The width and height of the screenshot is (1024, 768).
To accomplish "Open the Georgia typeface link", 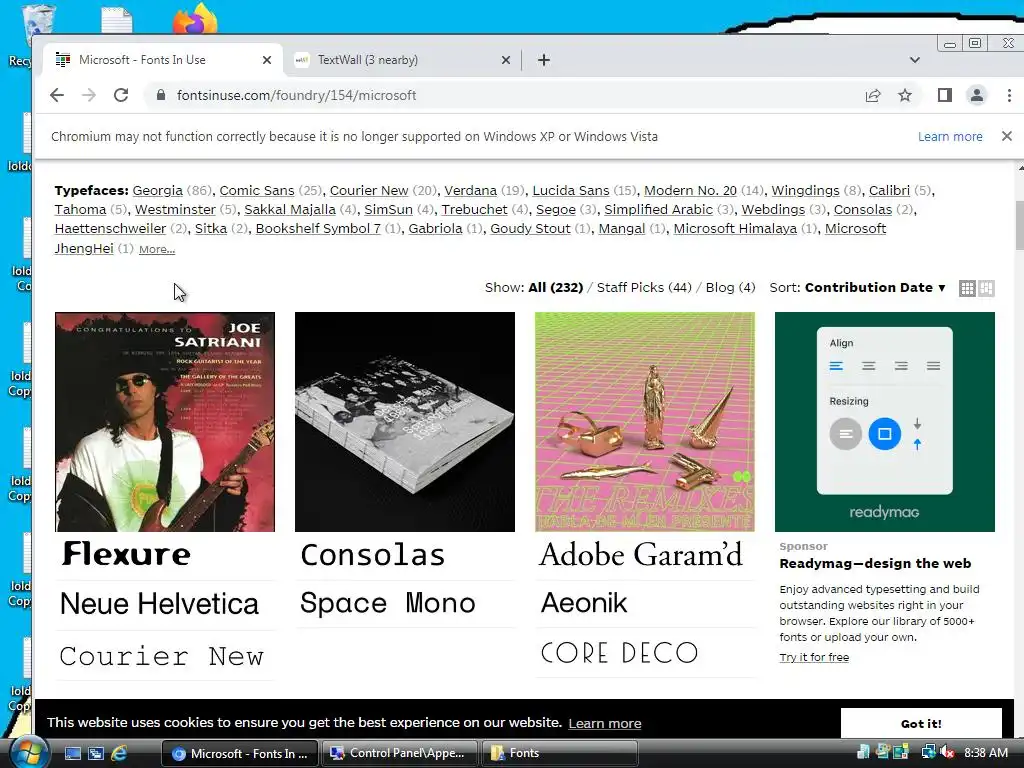I will coord(157,191).
